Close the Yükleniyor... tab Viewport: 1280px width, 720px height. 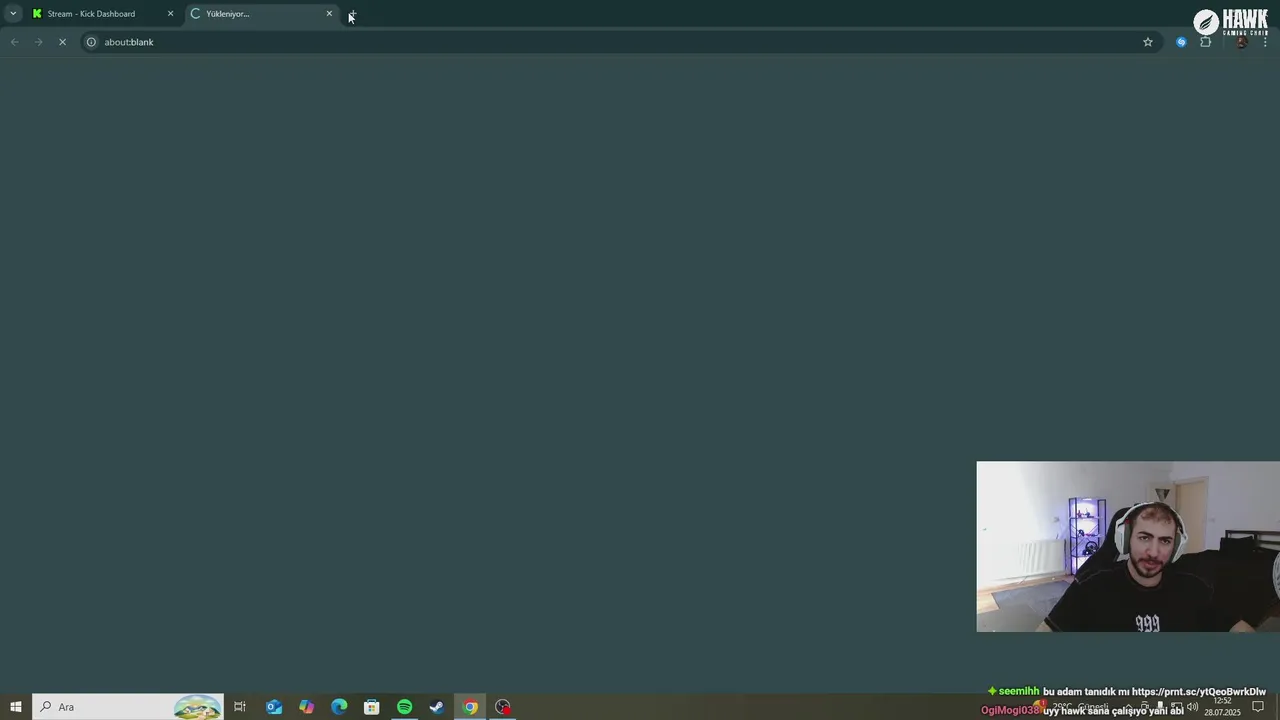coord(329,14)
